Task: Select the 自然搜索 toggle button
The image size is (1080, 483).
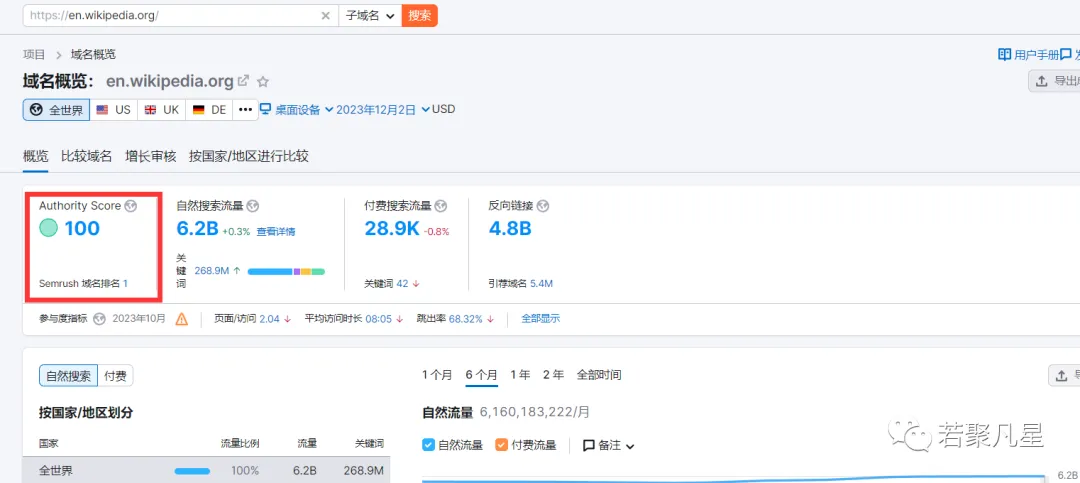Action: (68, 376)
